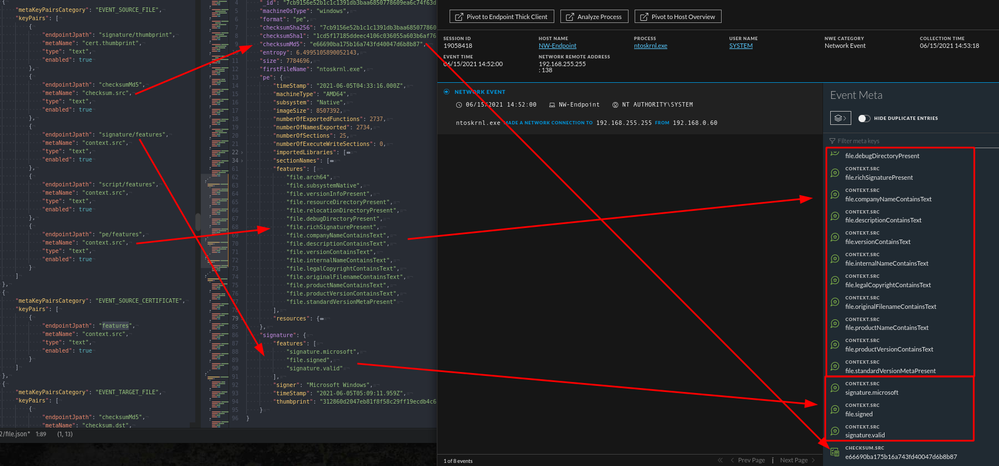Click icon beside file.versionContainsText meta
Viewport: 999px width, 466px height.
[835, 238]
